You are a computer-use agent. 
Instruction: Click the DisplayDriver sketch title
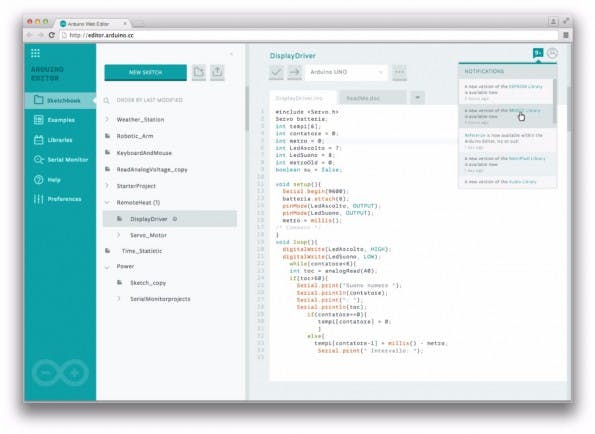pos(293,56)
